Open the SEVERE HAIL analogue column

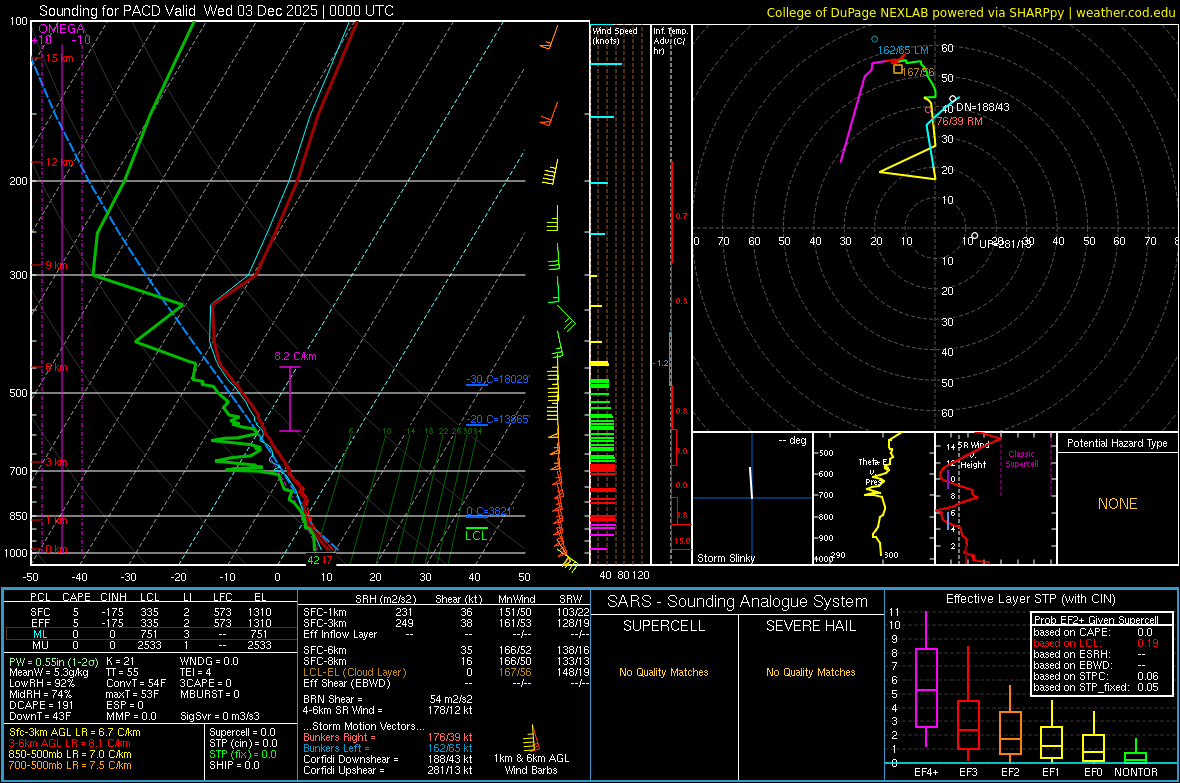(x=811, y=626)
